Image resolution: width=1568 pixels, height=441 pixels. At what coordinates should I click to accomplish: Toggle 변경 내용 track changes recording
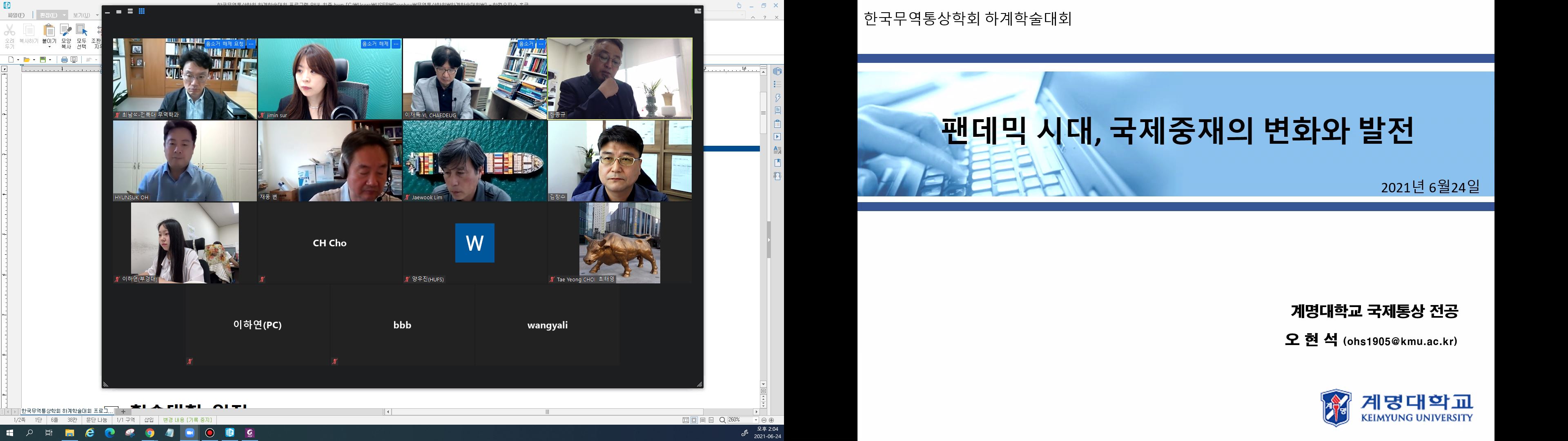pos(187,420)
